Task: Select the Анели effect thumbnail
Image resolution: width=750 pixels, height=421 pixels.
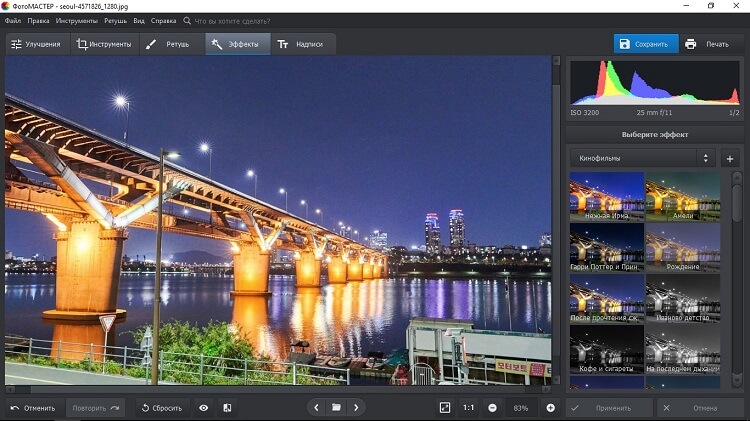Action: pyautogui.click(x=682, y=197)
